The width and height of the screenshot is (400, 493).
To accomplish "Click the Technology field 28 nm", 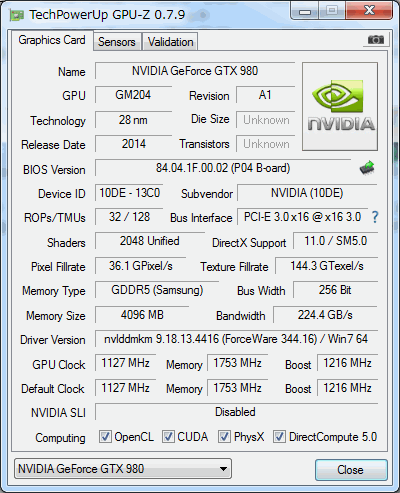I will pos(133,120).
